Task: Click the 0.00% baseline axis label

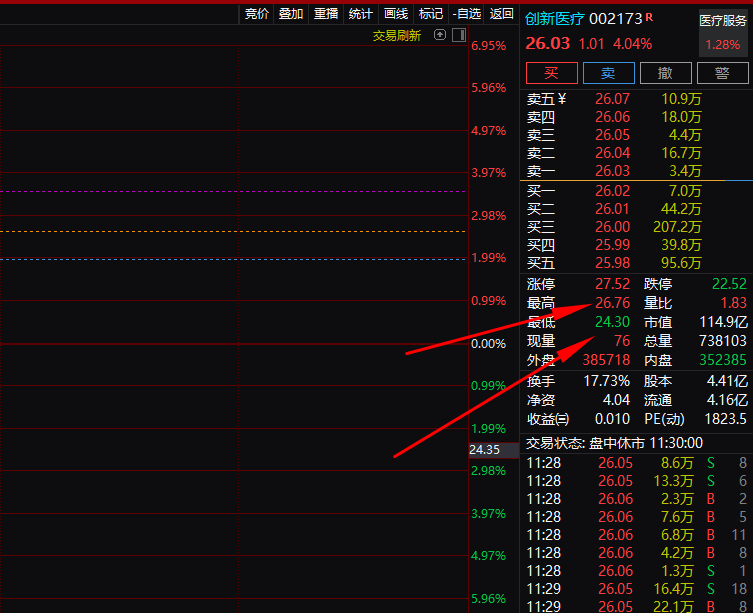Action: click(488, 344)
